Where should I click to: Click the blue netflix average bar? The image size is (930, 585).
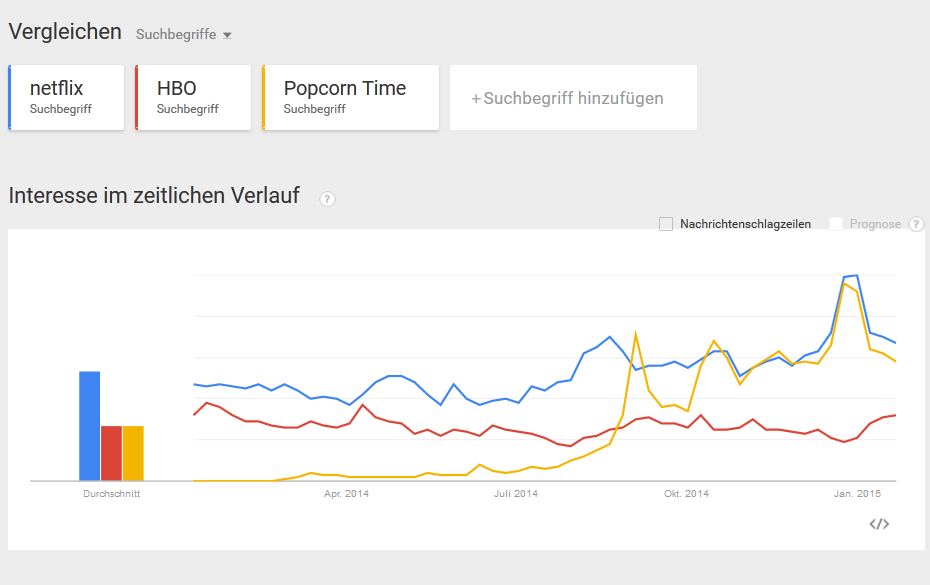point(90,426)
